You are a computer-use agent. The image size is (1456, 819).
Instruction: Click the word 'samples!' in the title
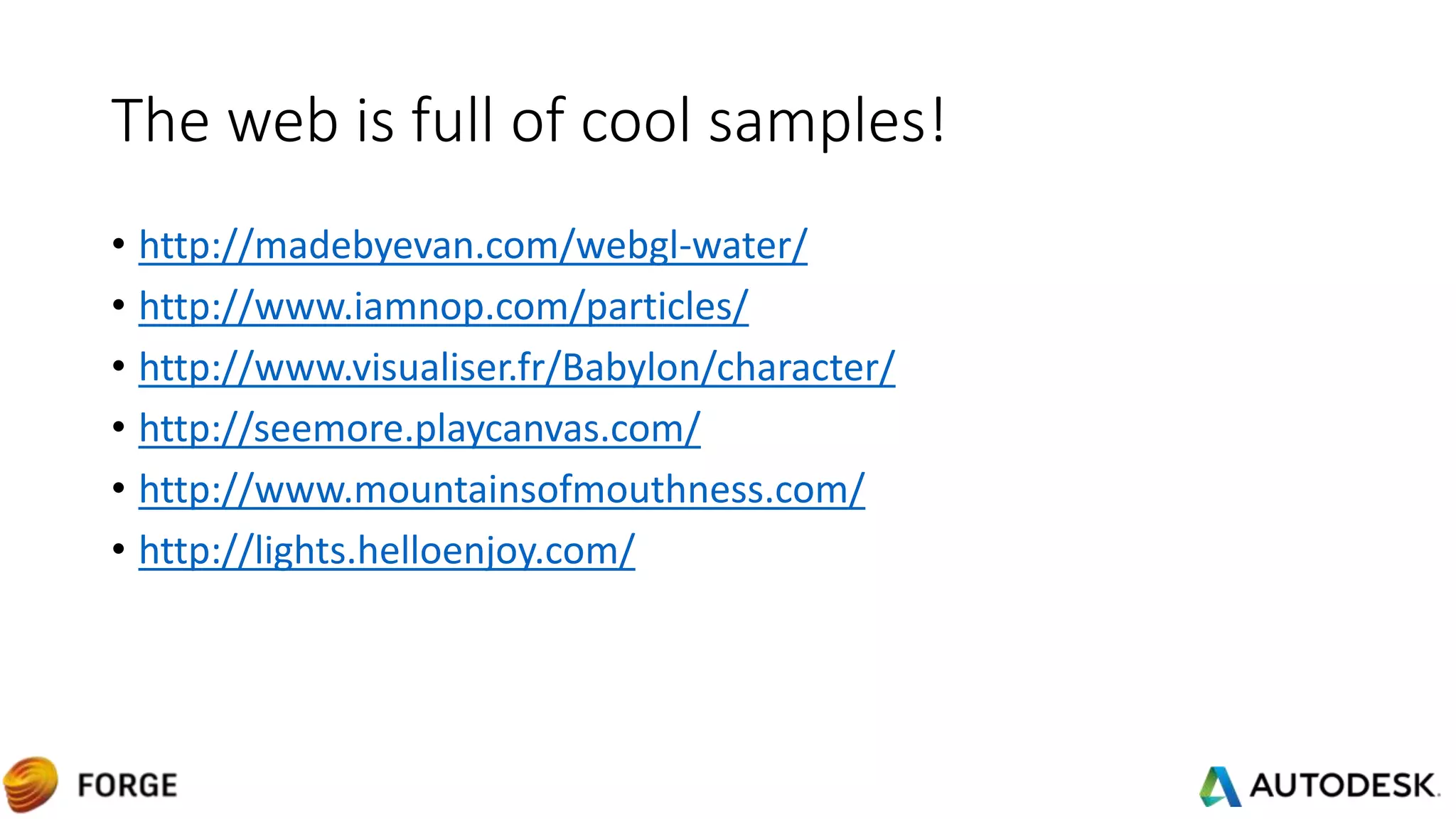(827, 121)
